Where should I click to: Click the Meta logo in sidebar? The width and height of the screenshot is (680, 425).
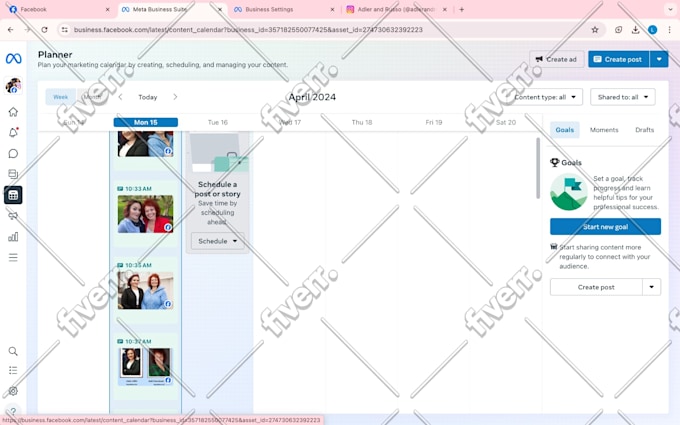tap(13, 58)
